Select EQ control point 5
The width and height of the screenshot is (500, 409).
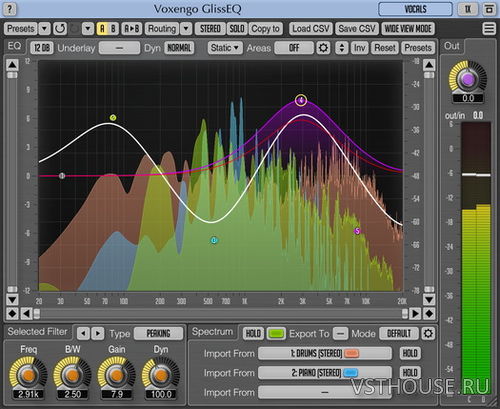[357, 231]
